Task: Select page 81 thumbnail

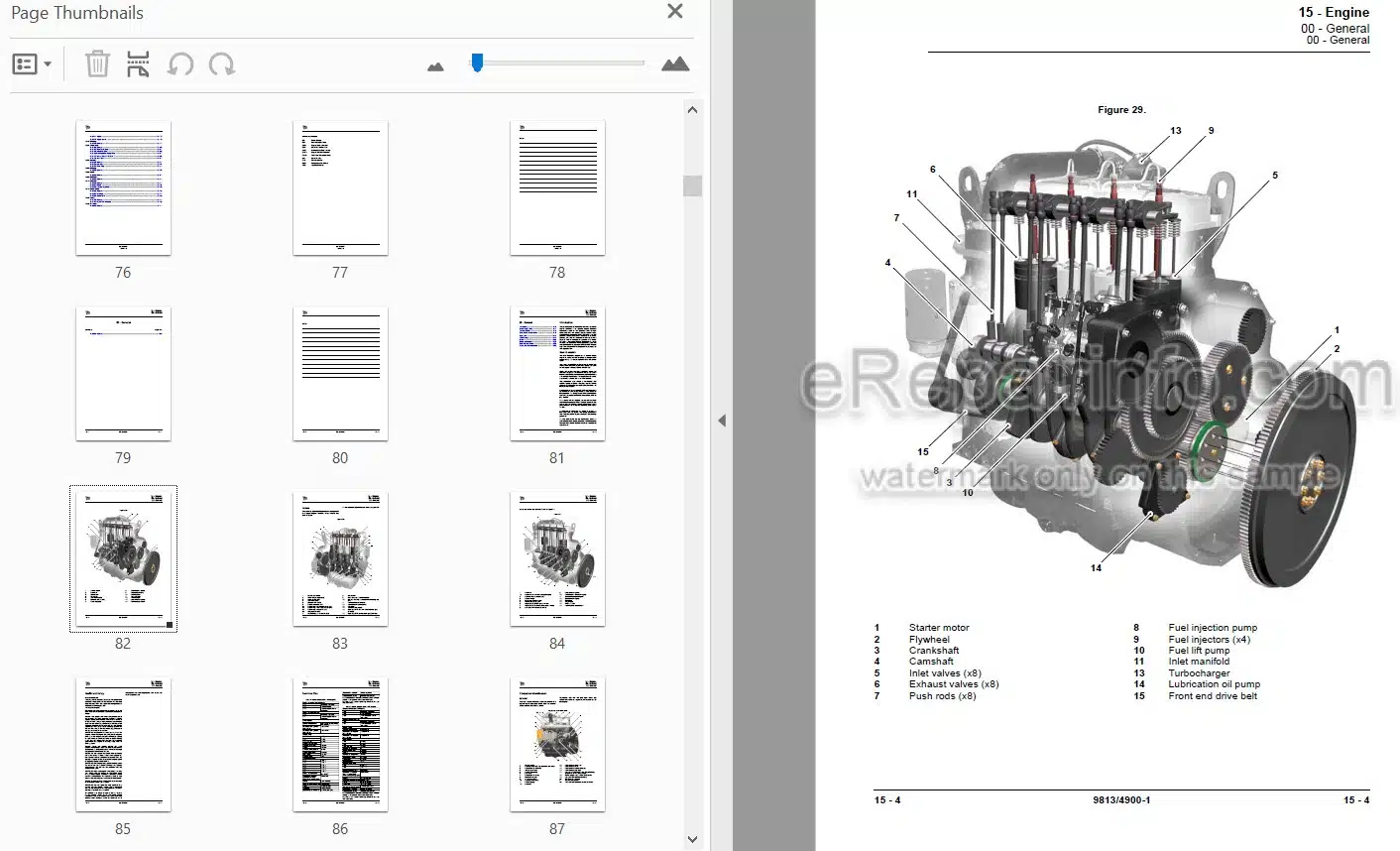Action: pyautogui.click(x=557, y=374)
